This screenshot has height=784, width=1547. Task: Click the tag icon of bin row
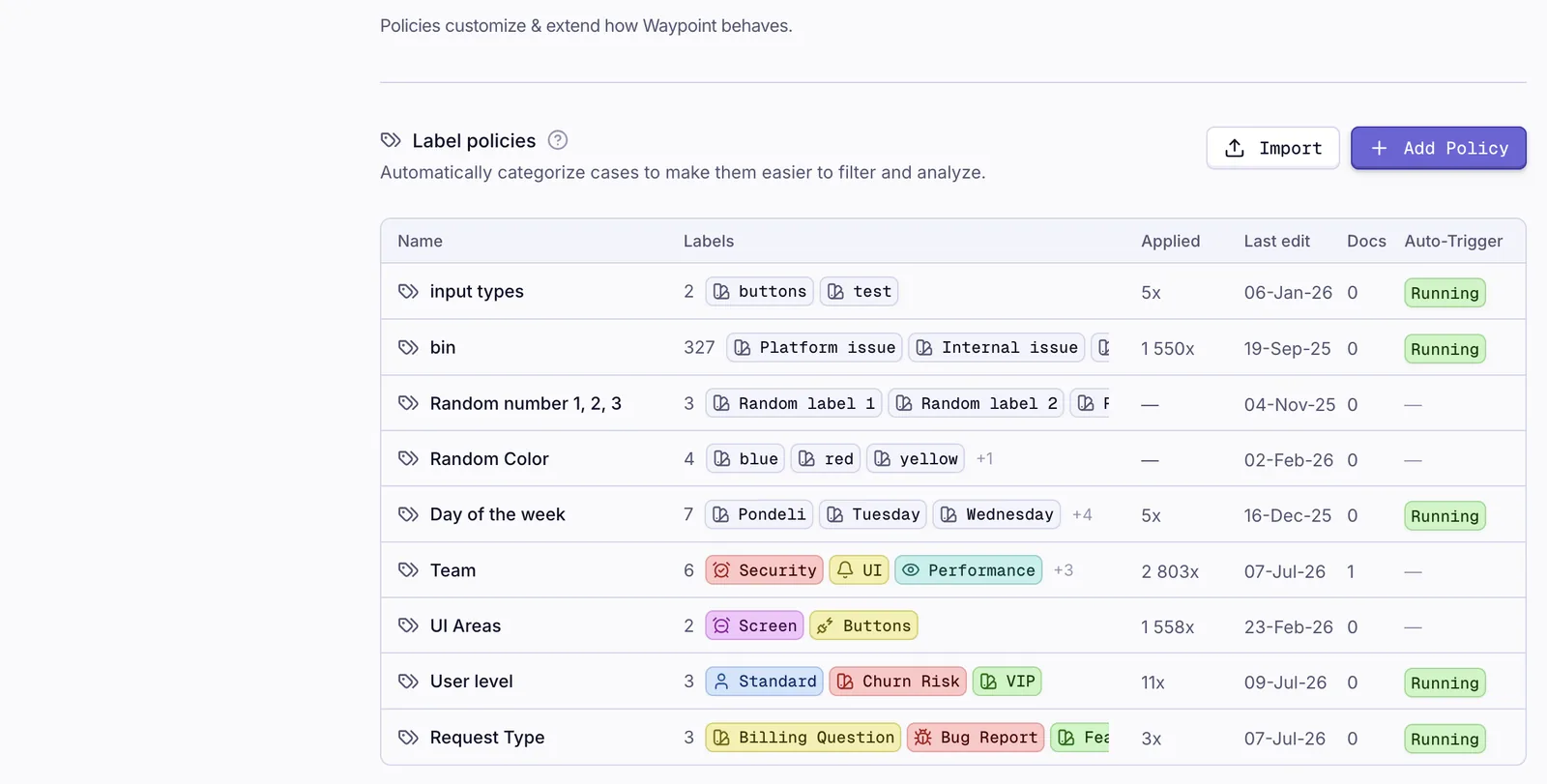pos(408,347)
